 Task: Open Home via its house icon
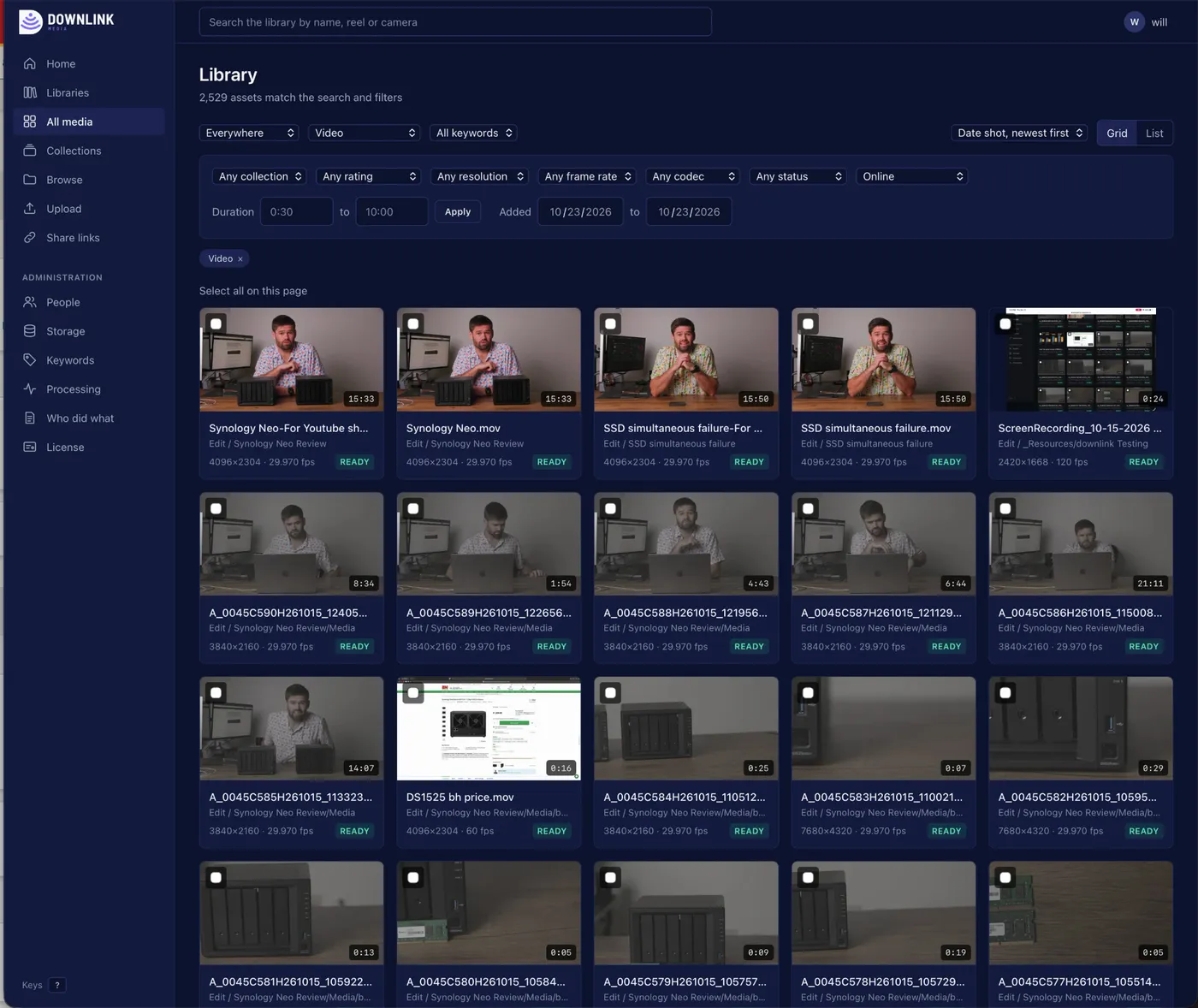click(30, 63)
